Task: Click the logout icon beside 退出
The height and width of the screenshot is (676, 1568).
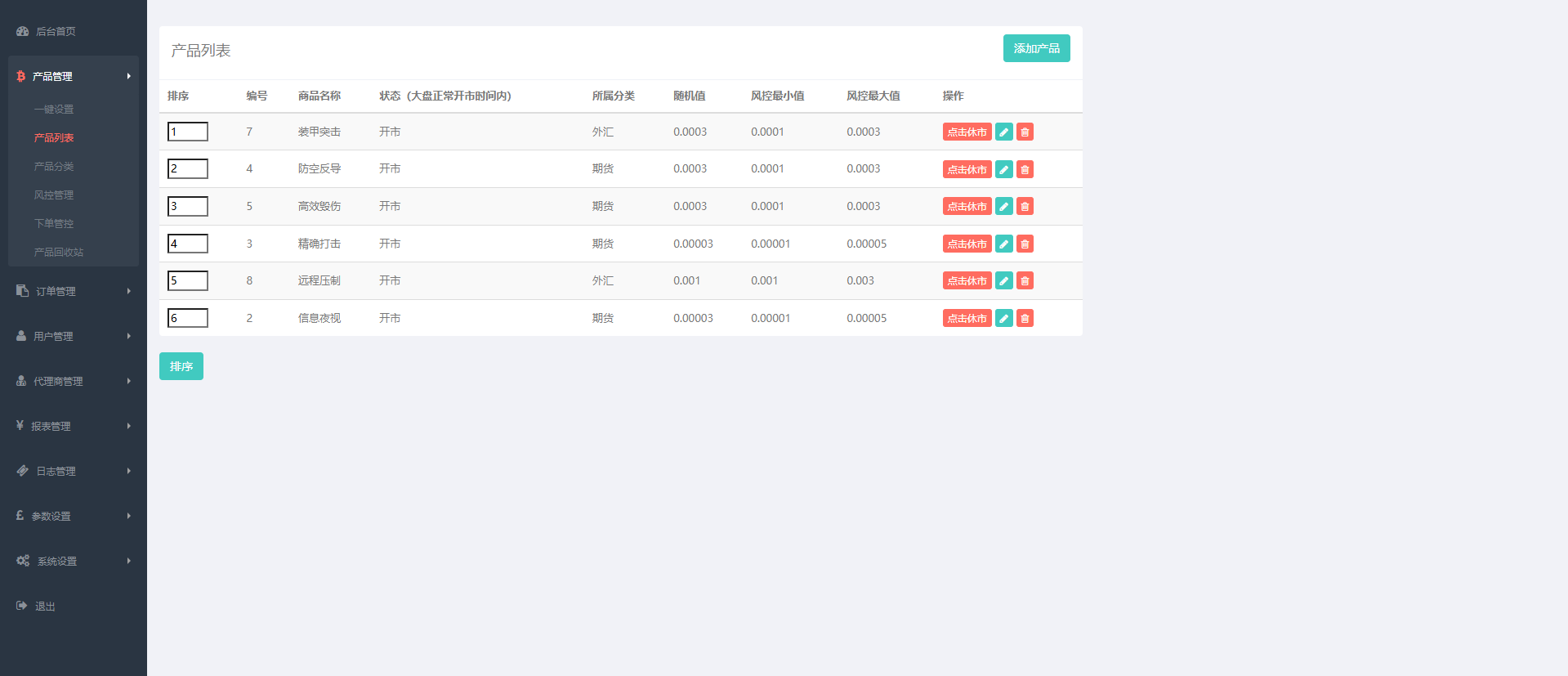Action: pos(22,605)
